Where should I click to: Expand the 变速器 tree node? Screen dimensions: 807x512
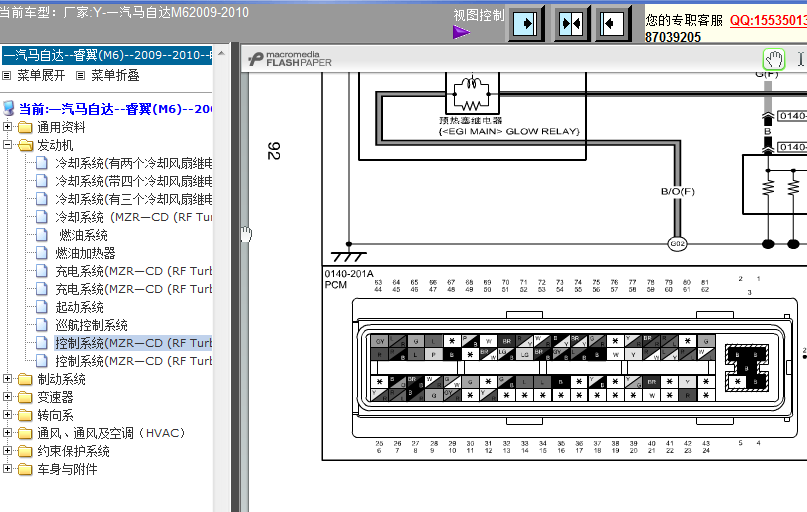pos(7,397)
